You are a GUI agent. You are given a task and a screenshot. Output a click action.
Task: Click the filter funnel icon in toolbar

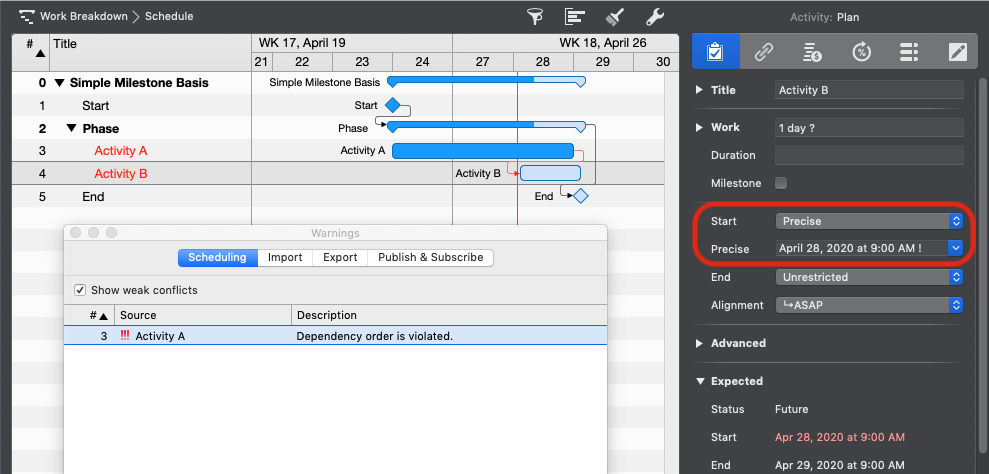536,16
